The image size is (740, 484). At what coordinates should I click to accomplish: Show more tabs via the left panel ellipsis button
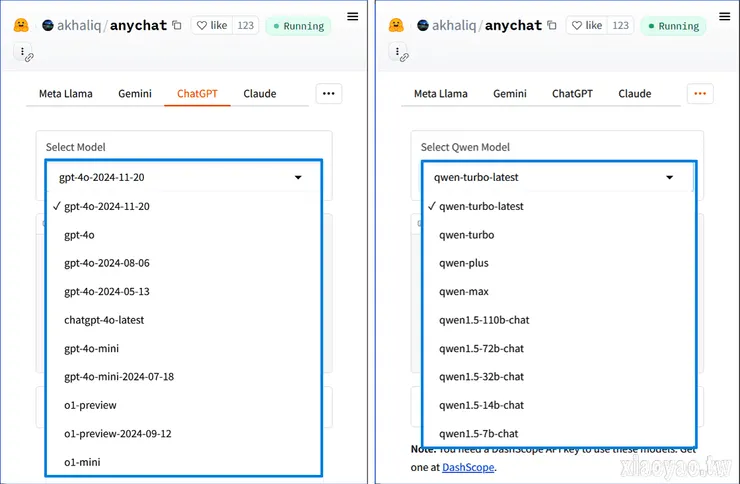pyautogui.click(x=329, y=93)
